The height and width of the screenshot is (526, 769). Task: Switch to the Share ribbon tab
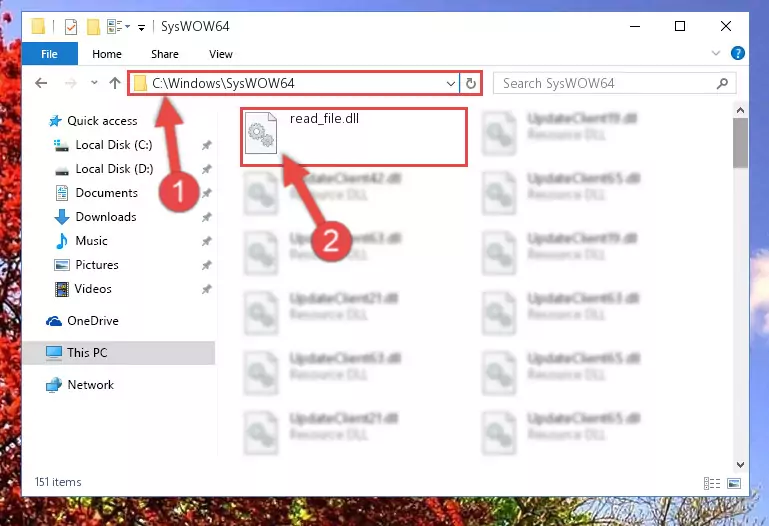pyautogui.click(x=165, y=54)
